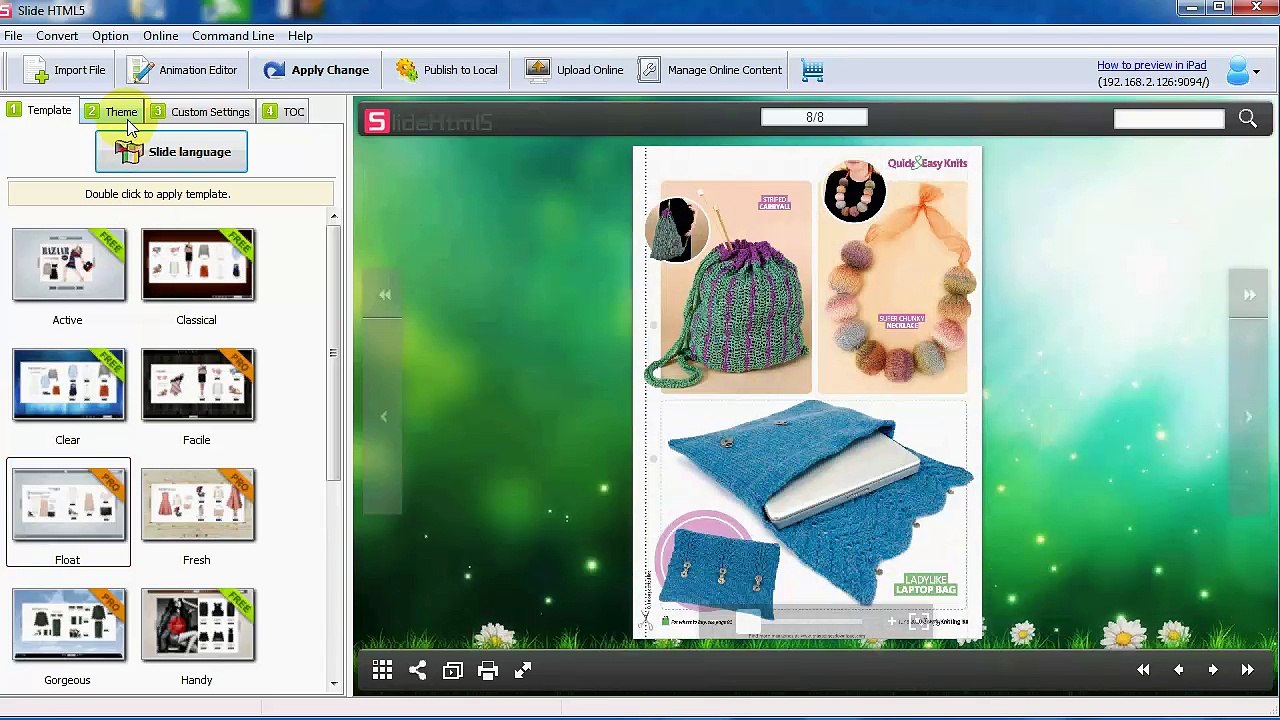Select the Facile template thumbnail

coord(197,385)
